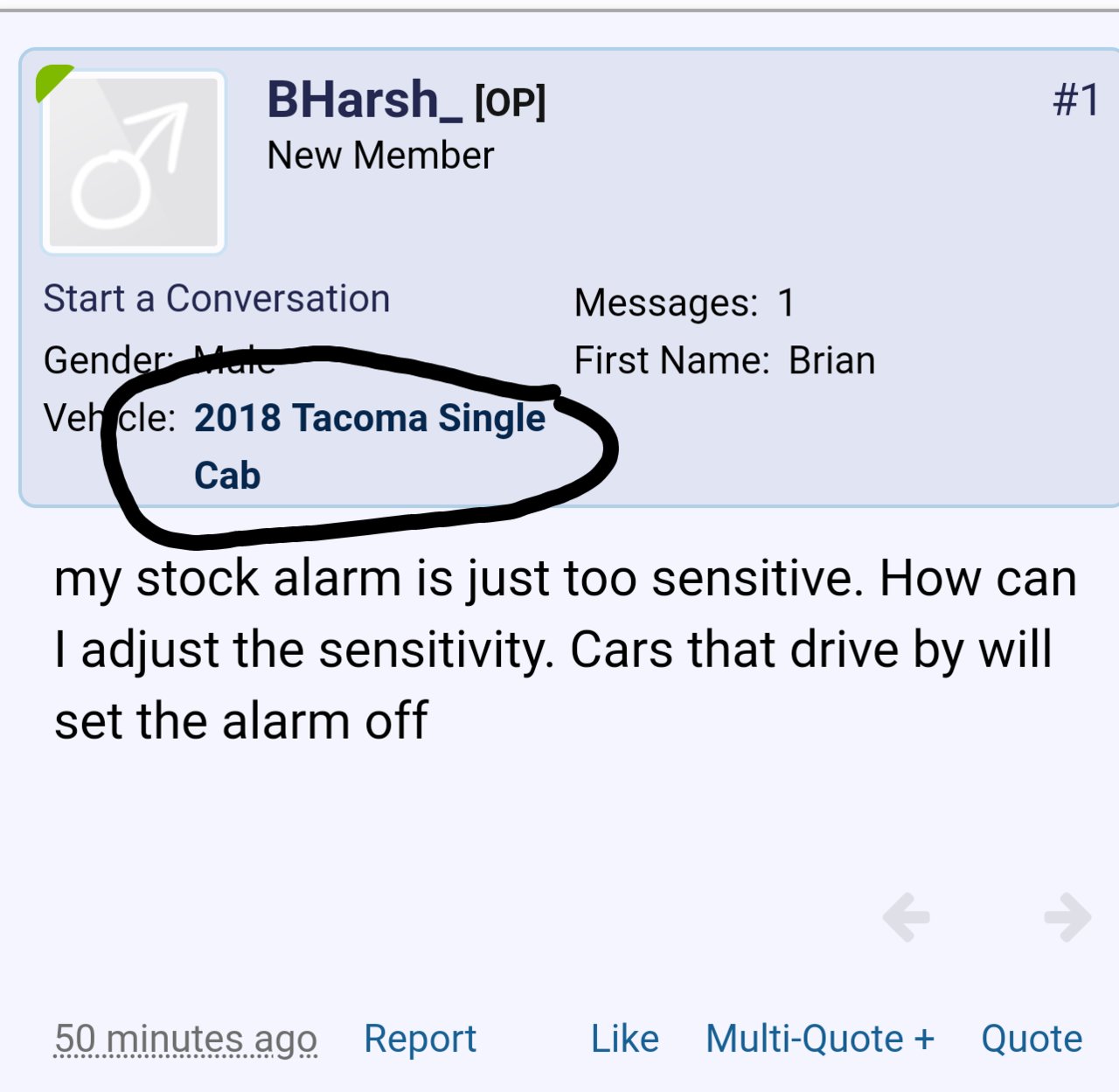Open the default male avatar image
Image resolution: width=1119 pixels, height=1092 pixels.
(134, 163)
